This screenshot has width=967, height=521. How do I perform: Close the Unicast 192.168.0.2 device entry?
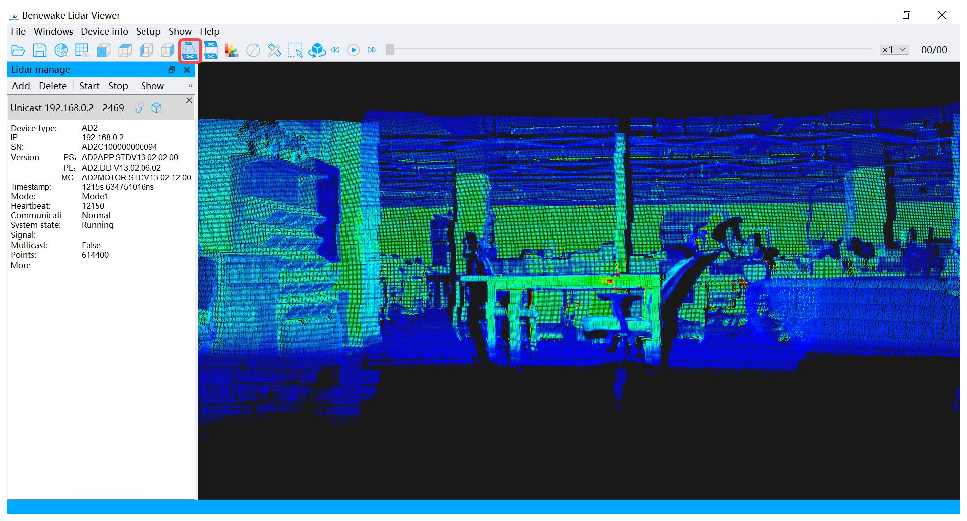tap(189, 100)
